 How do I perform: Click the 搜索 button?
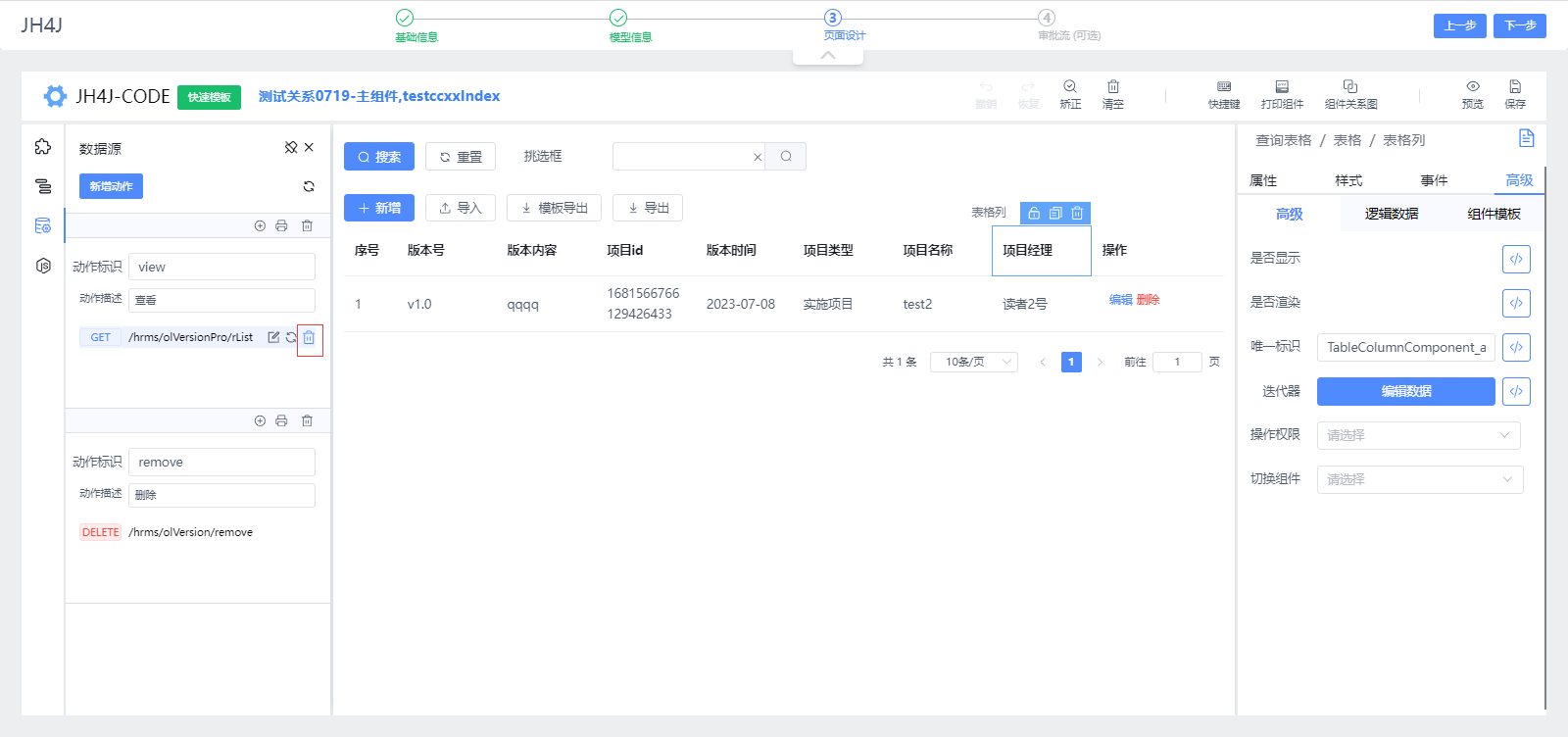pyautogui.click(x=379, y=157)
